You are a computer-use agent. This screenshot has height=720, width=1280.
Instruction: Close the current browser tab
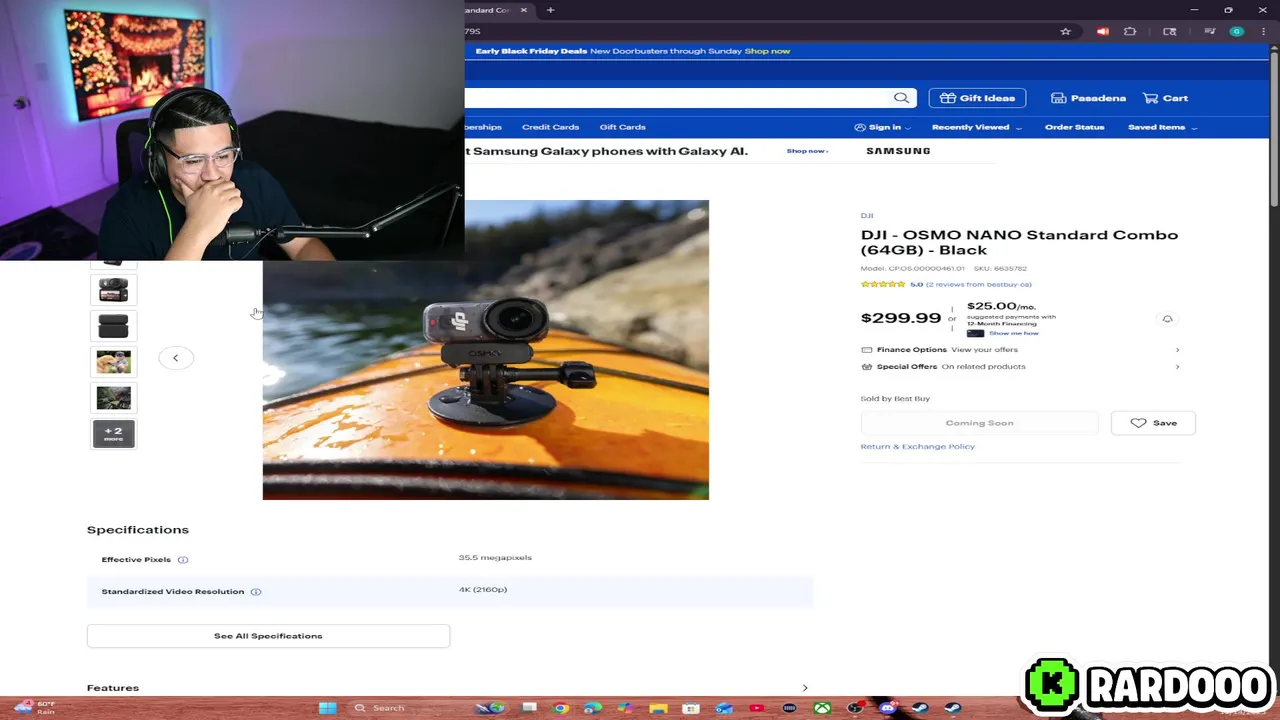pos(523,10)
